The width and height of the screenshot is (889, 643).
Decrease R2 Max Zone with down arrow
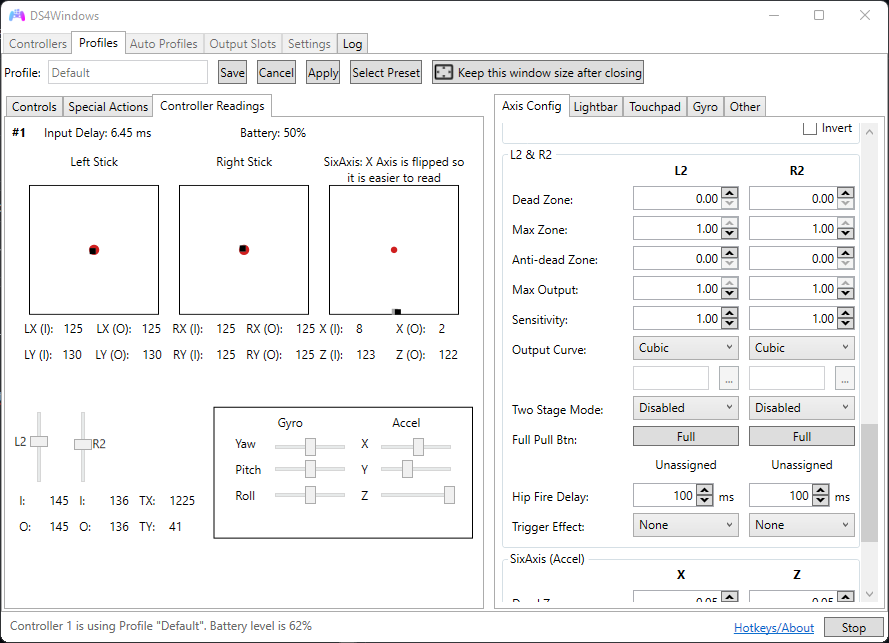tap(846, 234)
